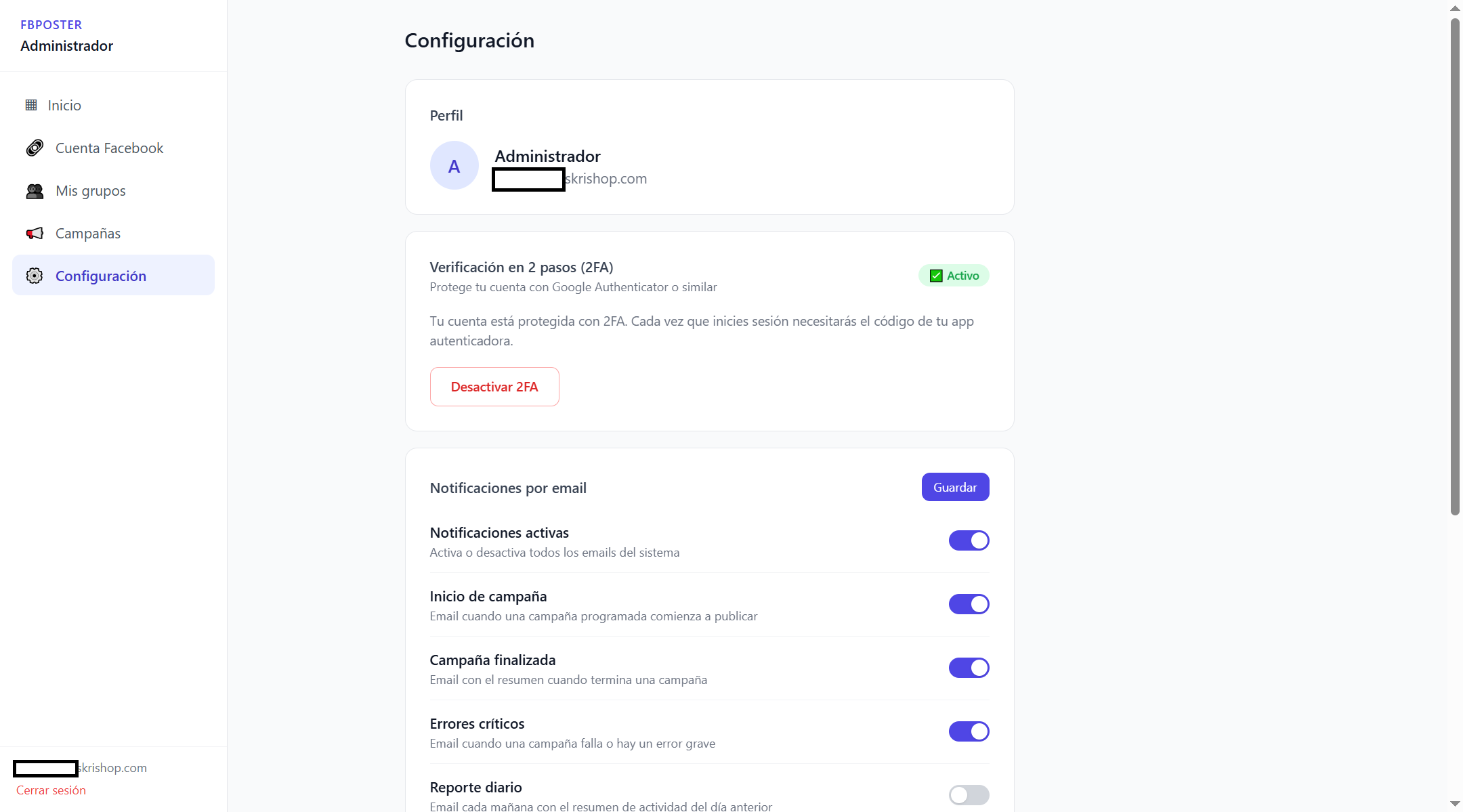Screen dimensions: 1463x812
Task: Click the profile avatar with letter A
Action: pos(454,165)
